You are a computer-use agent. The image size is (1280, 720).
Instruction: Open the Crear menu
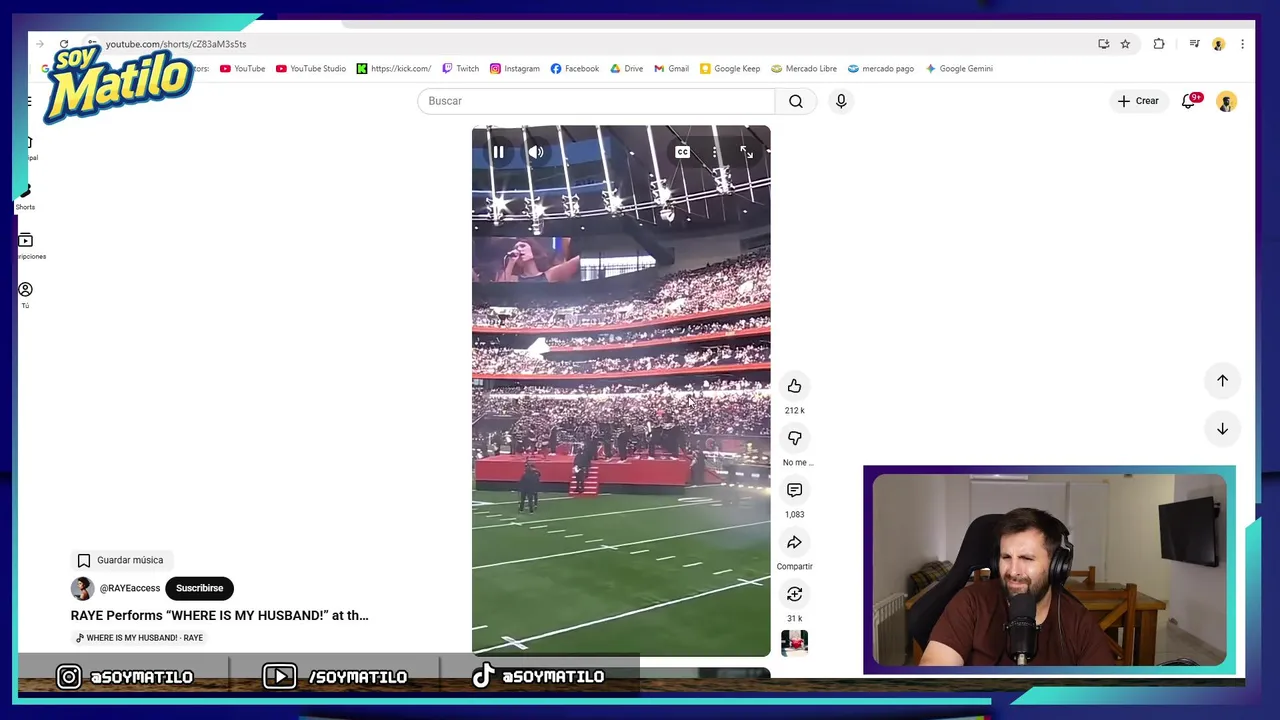[x=1138, y=101]
